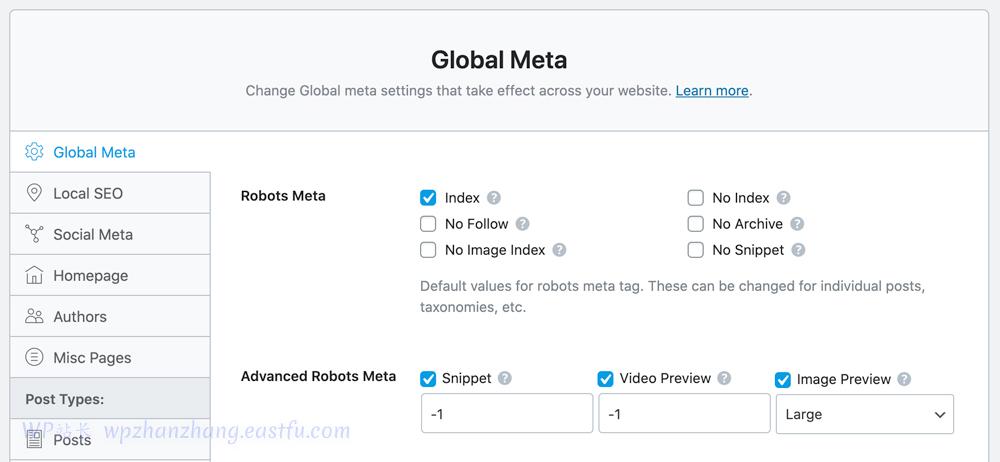1000x462 pixels.
Task: Switch to the Authors tab
Action: (x=110, y=317)
